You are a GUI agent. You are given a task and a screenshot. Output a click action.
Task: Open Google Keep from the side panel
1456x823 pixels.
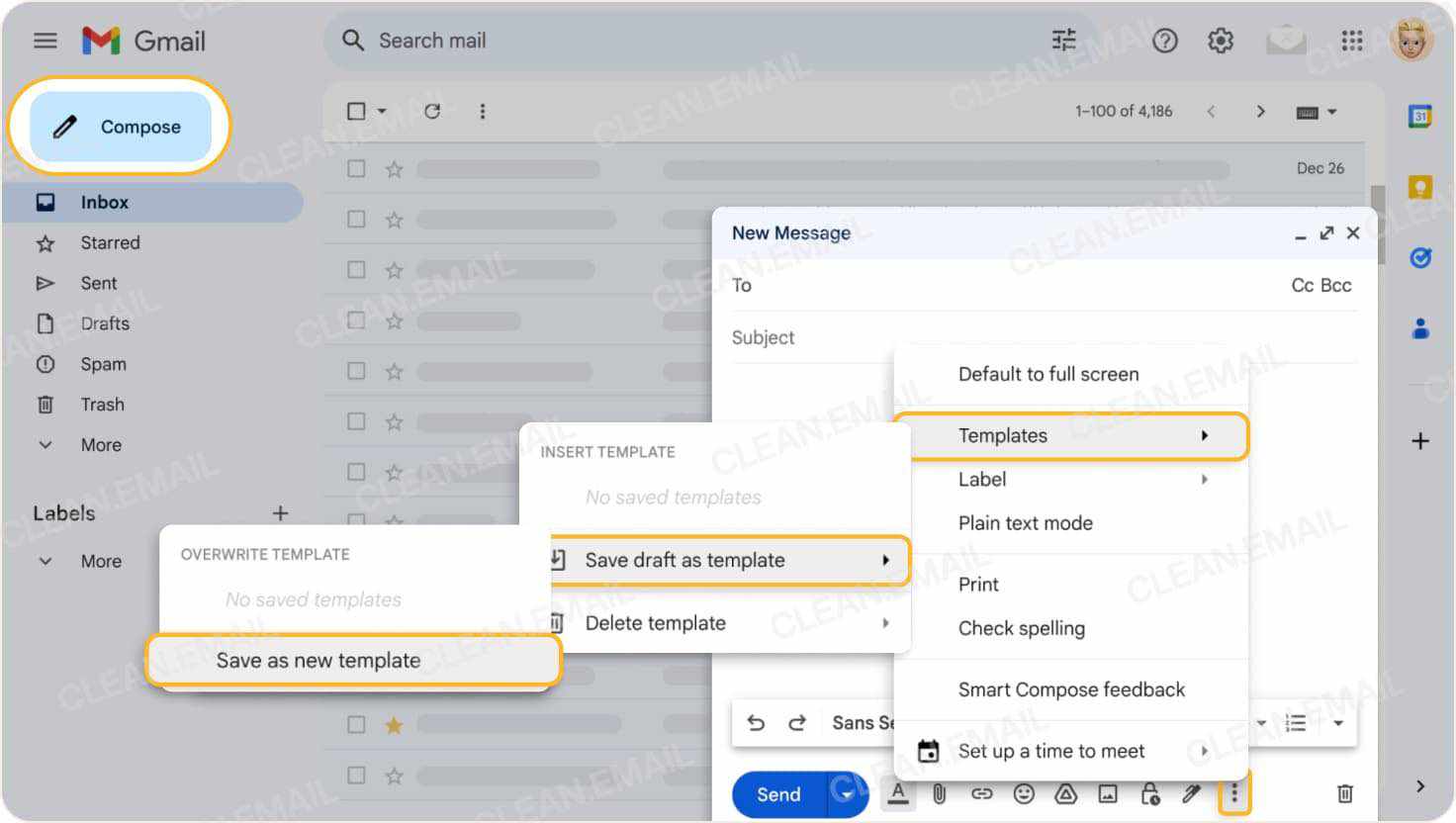coord(1420,187)
